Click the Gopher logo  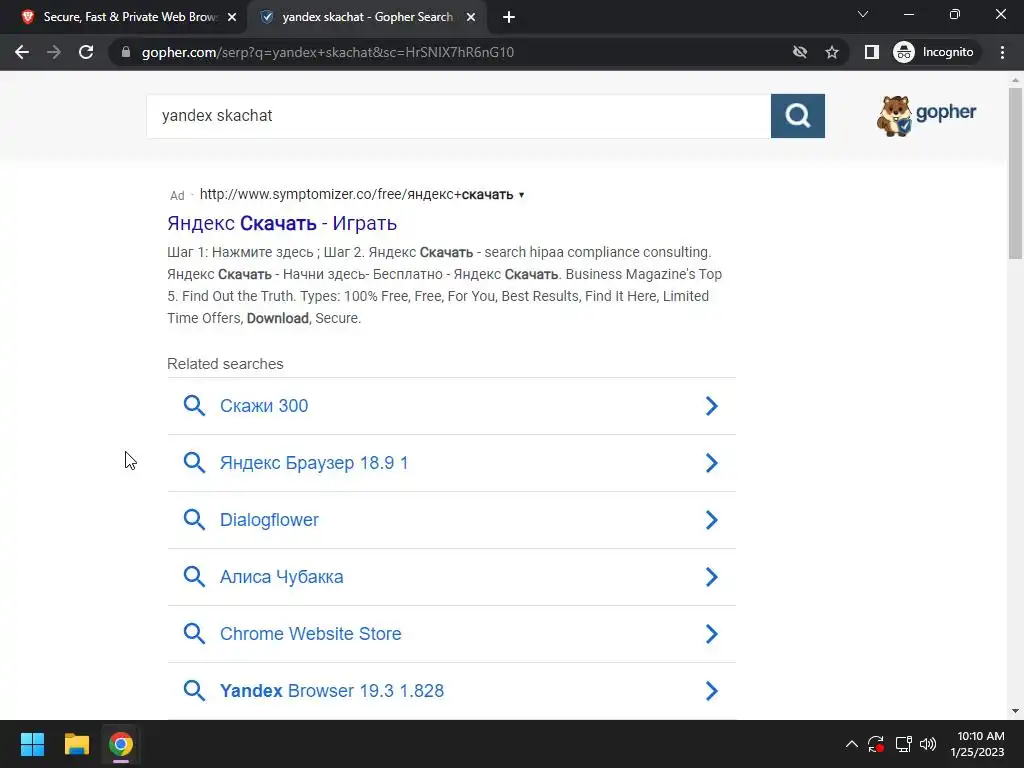click(926, 116)
